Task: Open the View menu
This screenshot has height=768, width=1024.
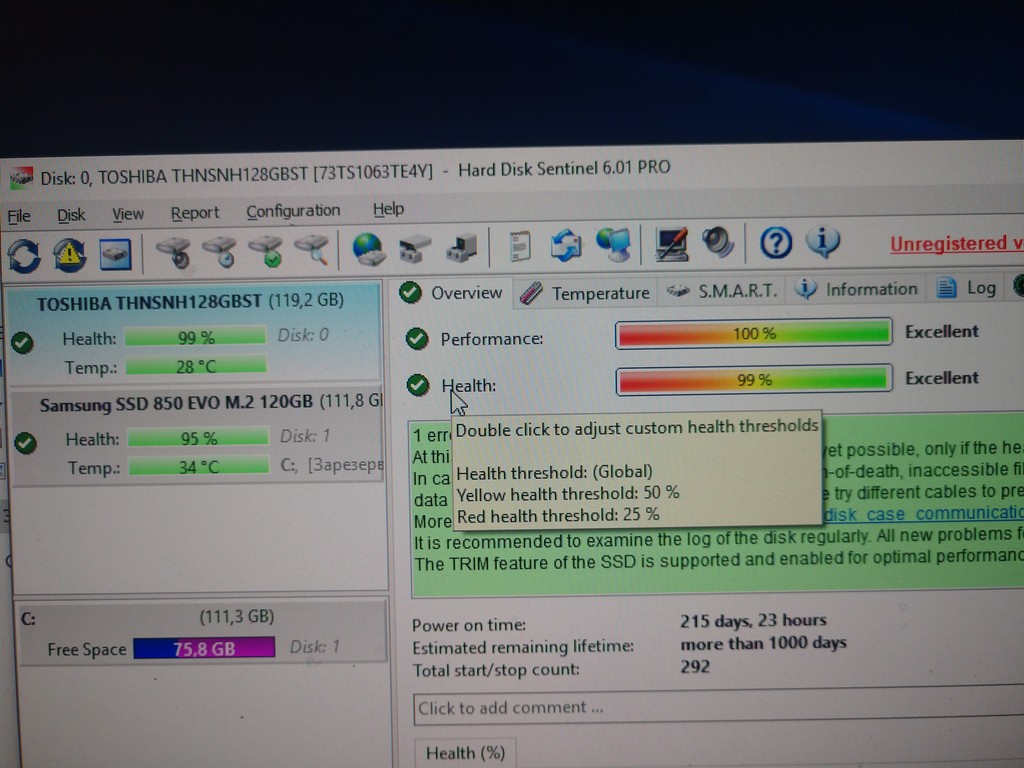Action: (127, 214)
